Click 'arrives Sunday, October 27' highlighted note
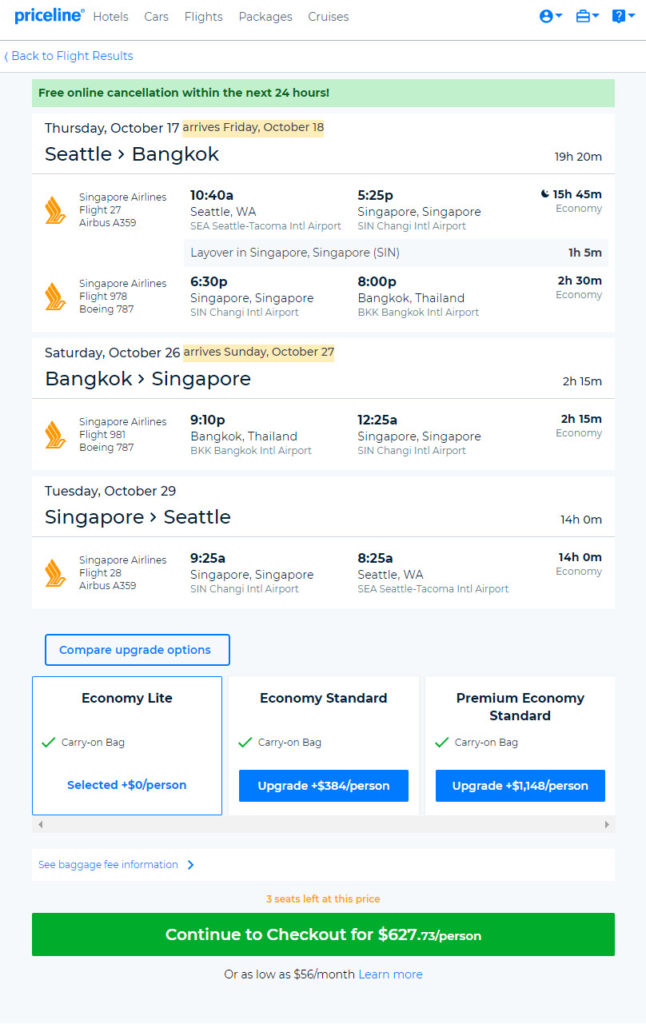Viewport: 646px width, 1024px height. [x=258, y=352]
